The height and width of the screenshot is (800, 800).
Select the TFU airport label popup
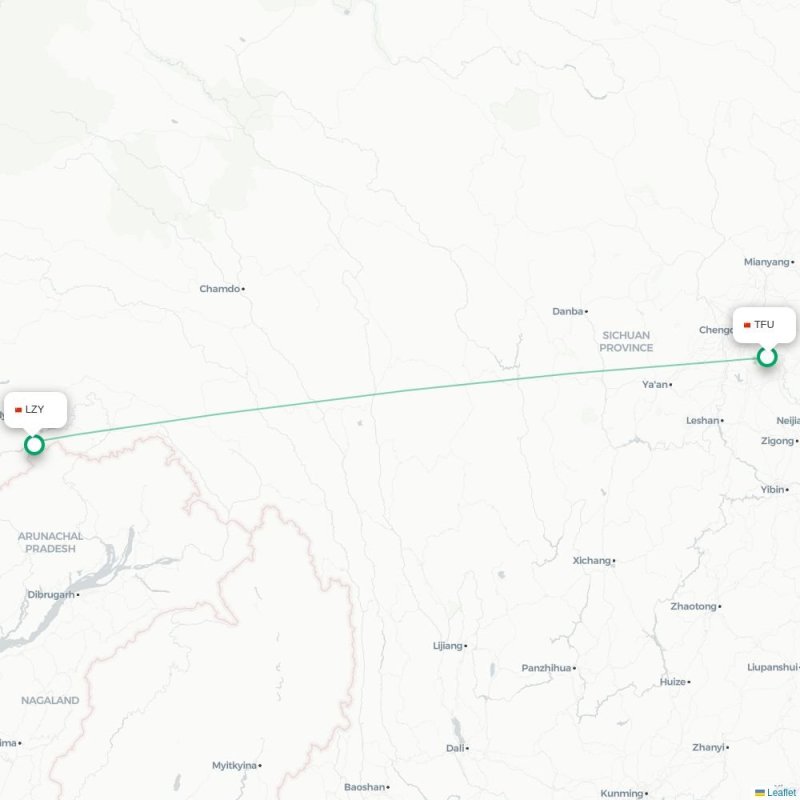coord(764,325)
